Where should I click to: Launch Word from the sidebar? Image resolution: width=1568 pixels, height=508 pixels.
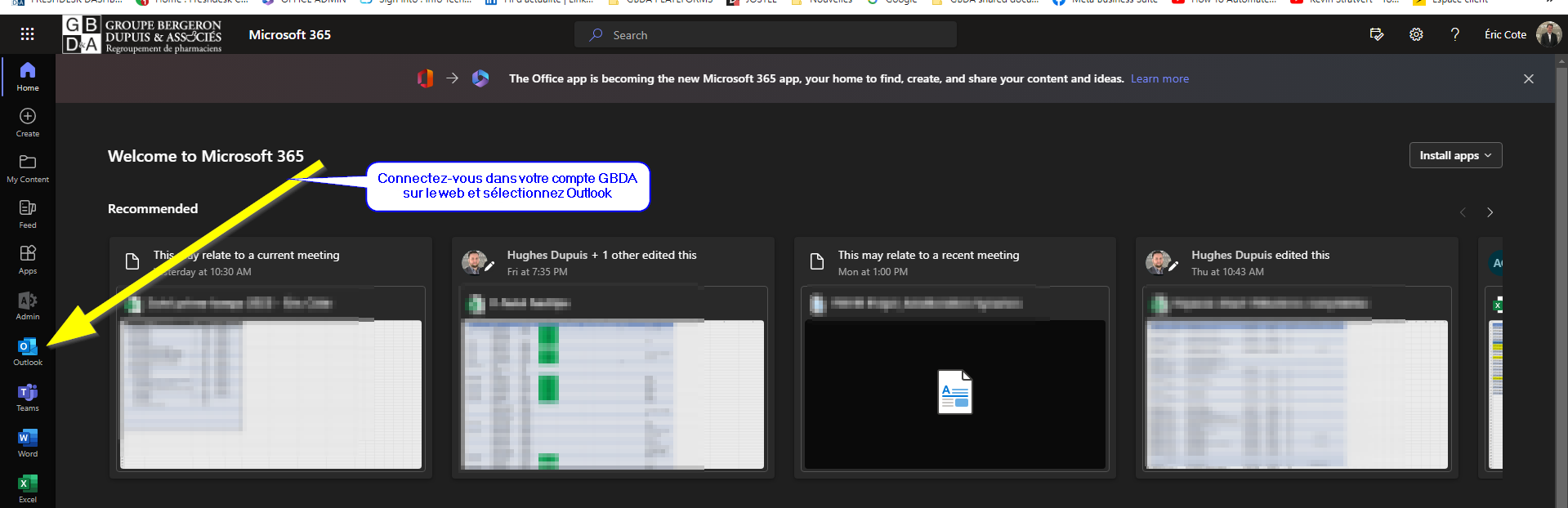pos(28,443)
